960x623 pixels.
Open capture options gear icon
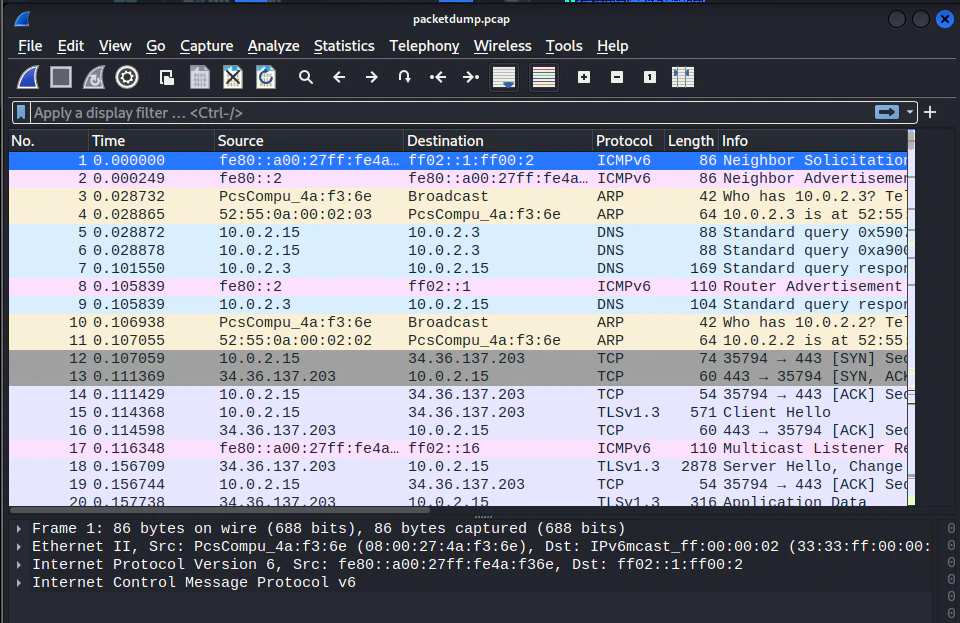coord(127,77)
